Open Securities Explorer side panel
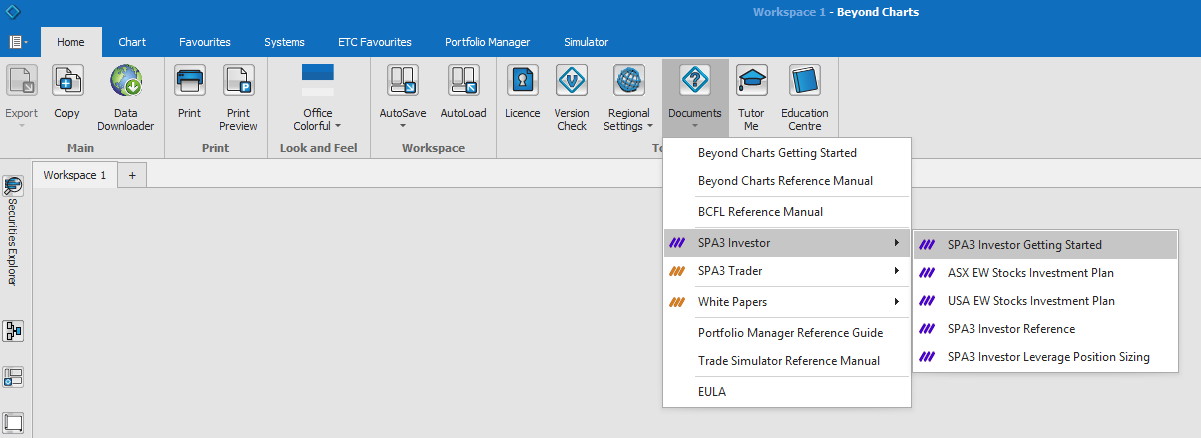This screenshot has width=1201, height=438. click(13, 230)
